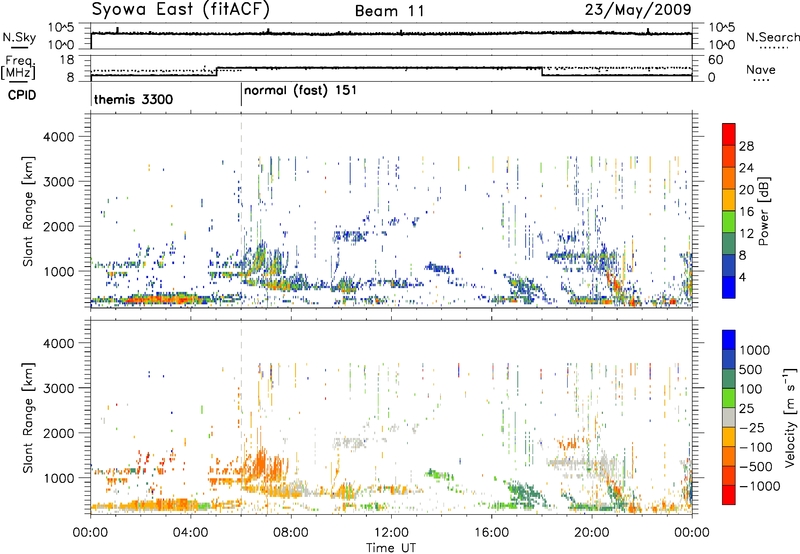The width and height of the screenshot is (800, 554).
Task: Select 'Slant Range [km]' label of Power panel
Action: [28, 211]
